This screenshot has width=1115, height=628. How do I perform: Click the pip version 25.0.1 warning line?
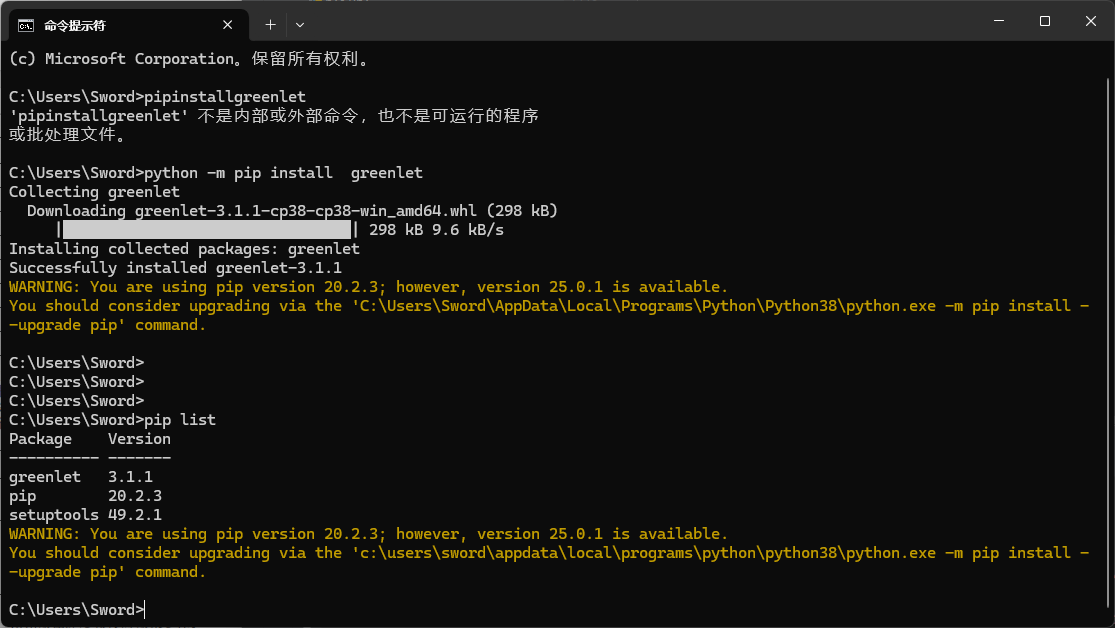(x=365, y=286)
